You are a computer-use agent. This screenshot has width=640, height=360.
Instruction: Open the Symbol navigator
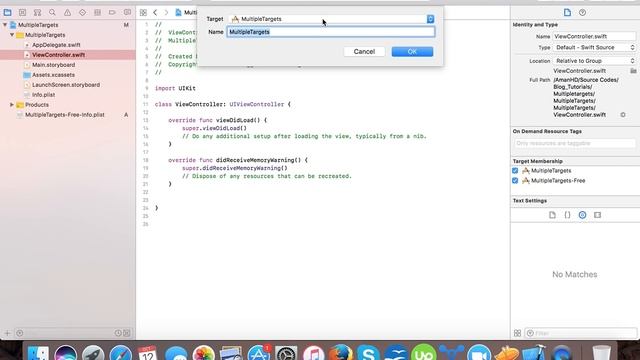[x=37, y=13]
